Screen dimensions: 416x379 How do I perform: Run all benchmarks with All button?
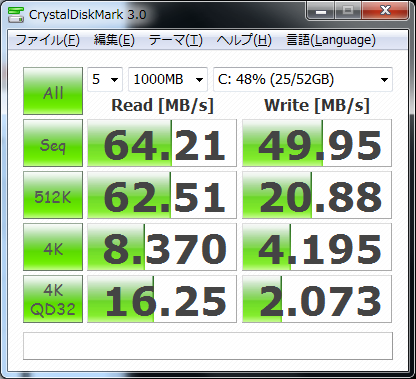pos(53,91)
